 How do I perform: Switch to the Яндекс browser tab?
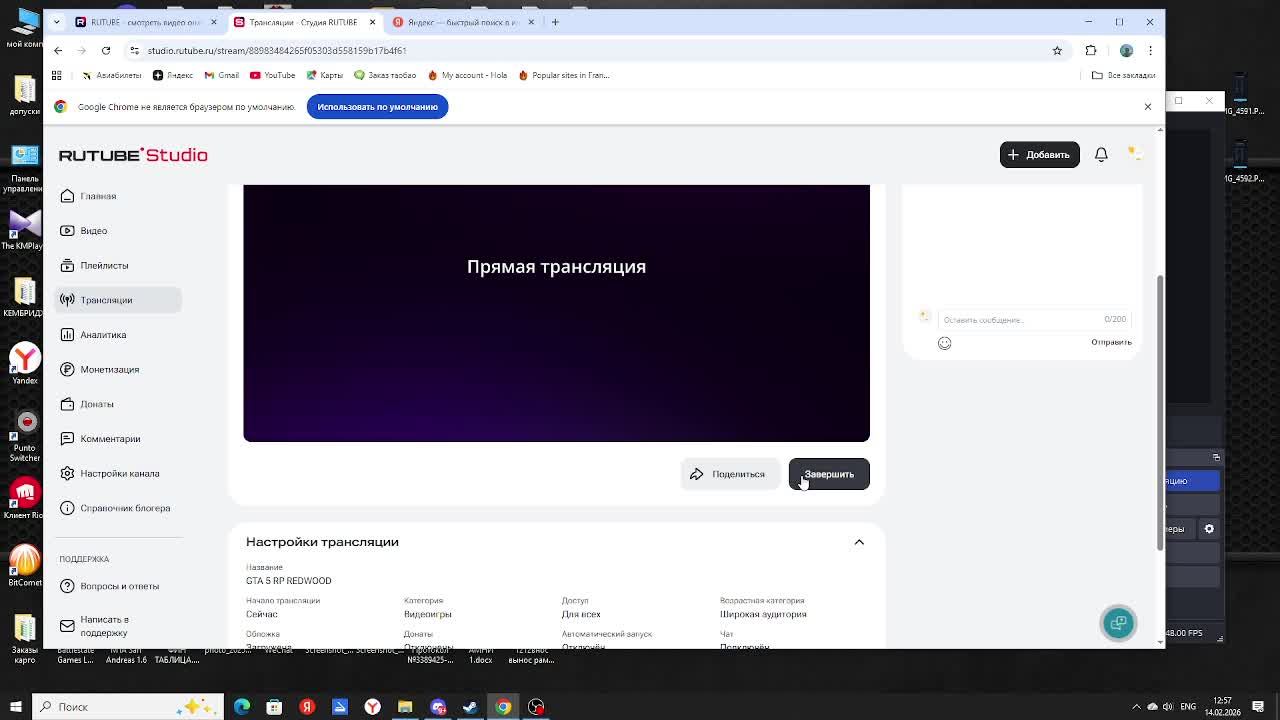point(462,22)
